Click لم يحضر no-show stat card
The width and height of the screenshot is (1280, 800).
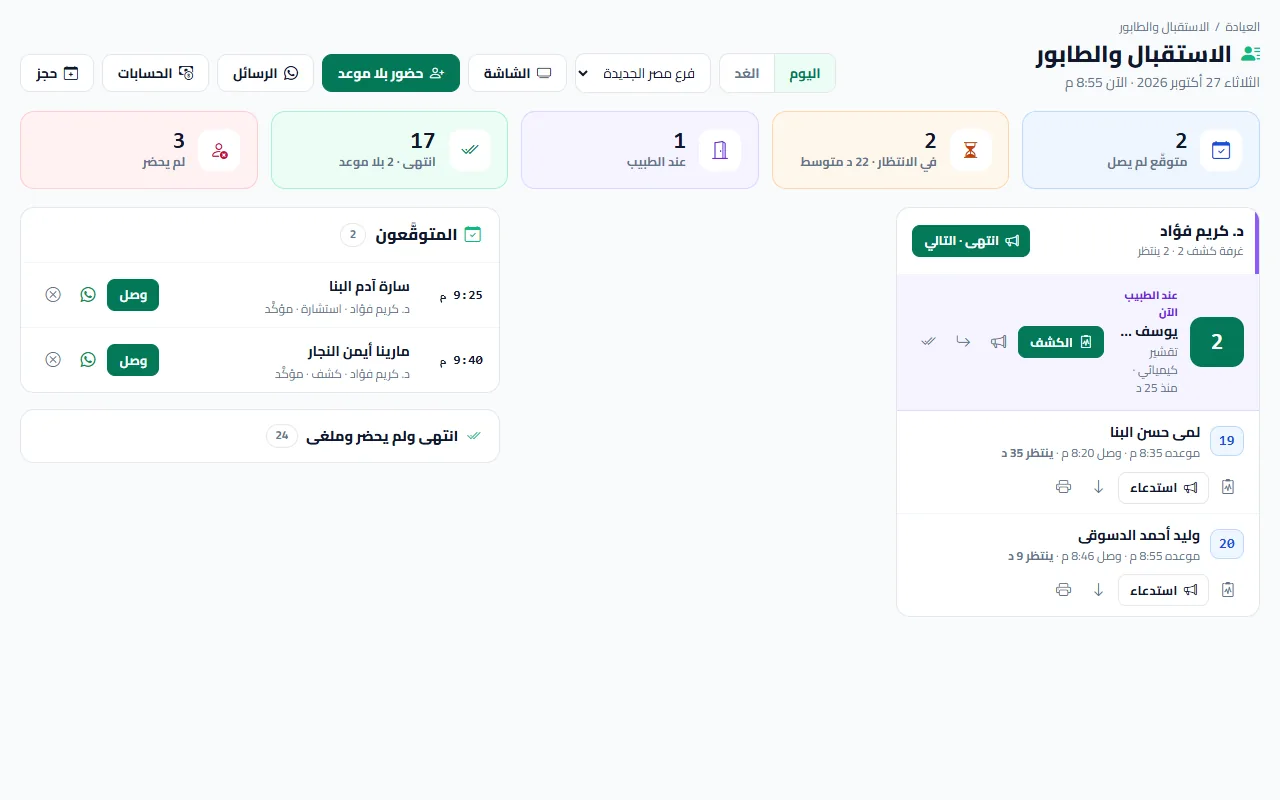pos(139,150)
